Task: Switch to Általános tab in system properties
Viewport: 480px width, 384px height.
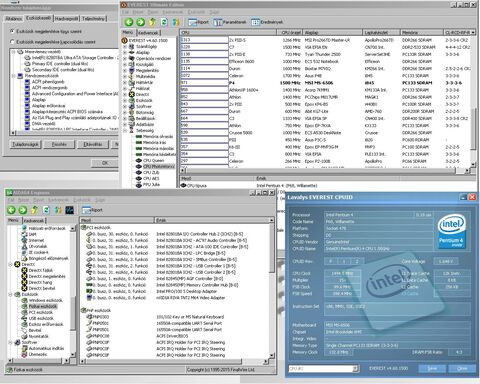Action: pos(14,19)
